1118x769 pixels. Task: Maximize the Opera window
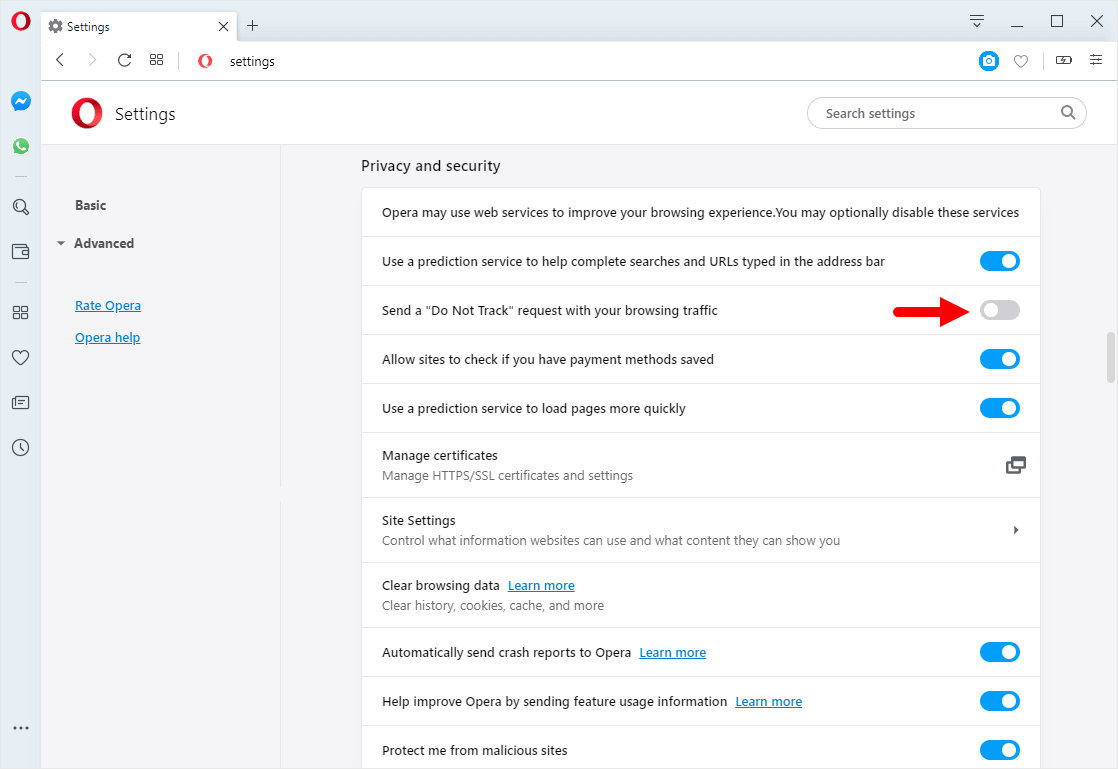[1057, 21]
